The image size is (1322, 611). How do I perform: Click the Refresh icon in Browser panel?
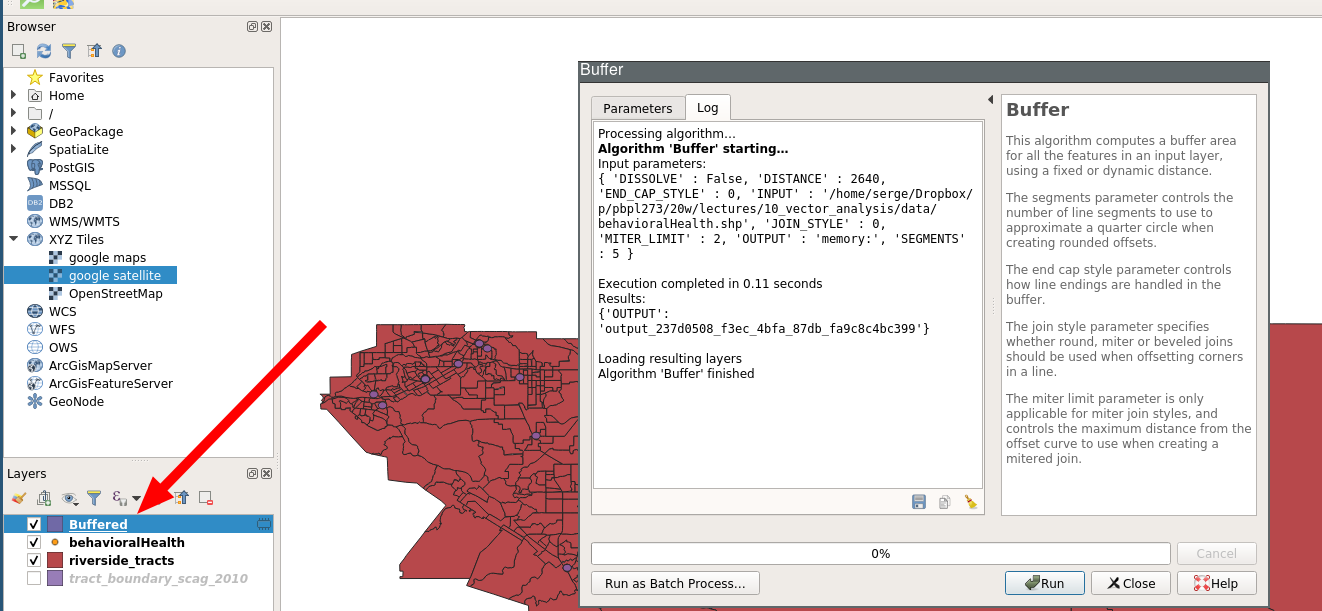pos(44,51)
